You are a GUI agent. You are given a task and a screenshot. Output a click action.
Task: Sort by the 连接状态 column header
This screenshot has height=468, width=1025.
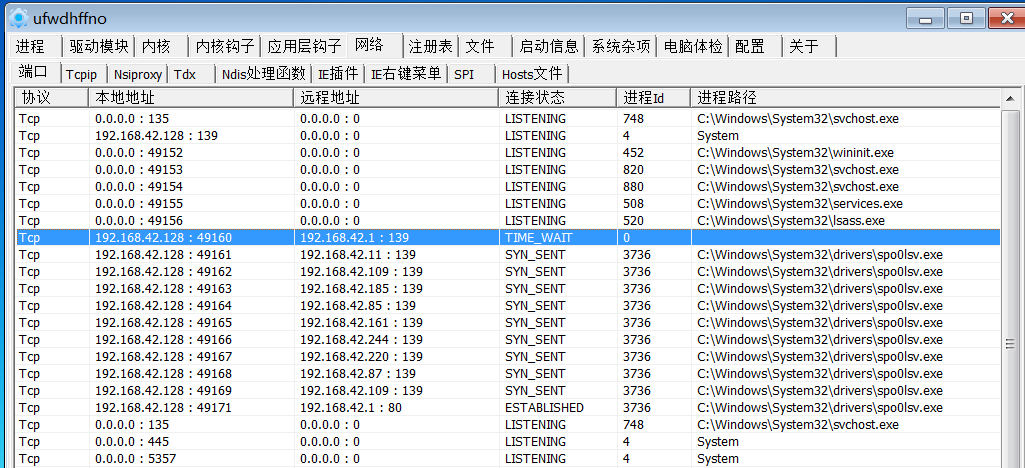[558, 98]
